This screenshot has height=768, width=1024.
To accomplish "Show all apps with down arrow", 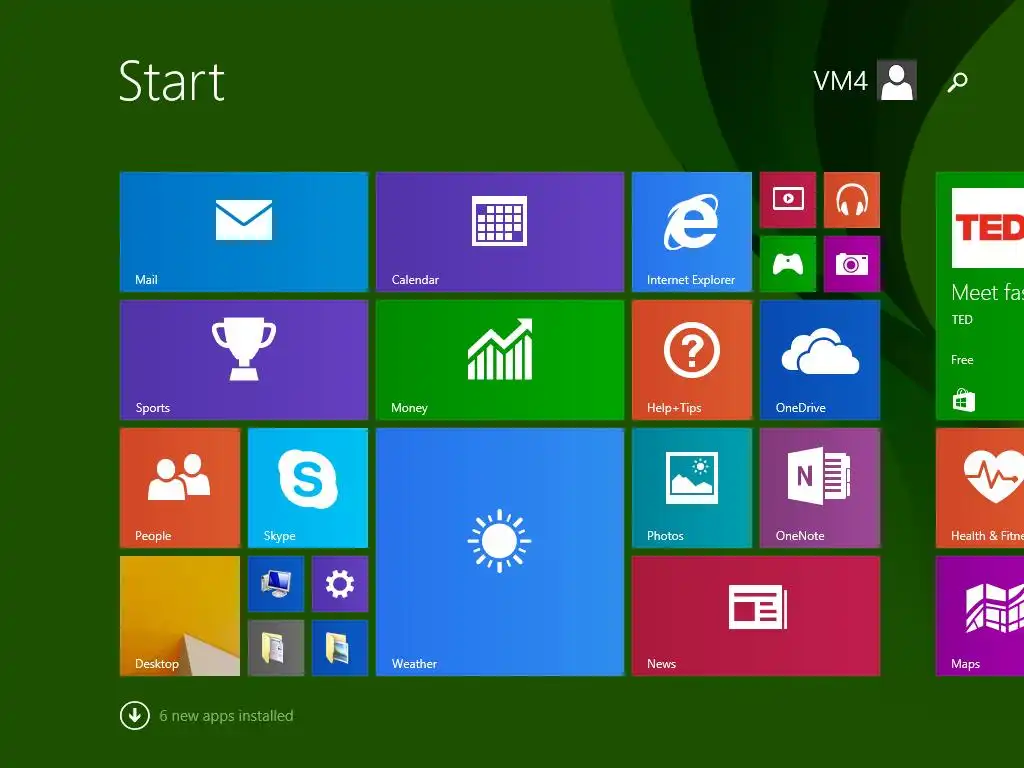I will pos(135,716).
